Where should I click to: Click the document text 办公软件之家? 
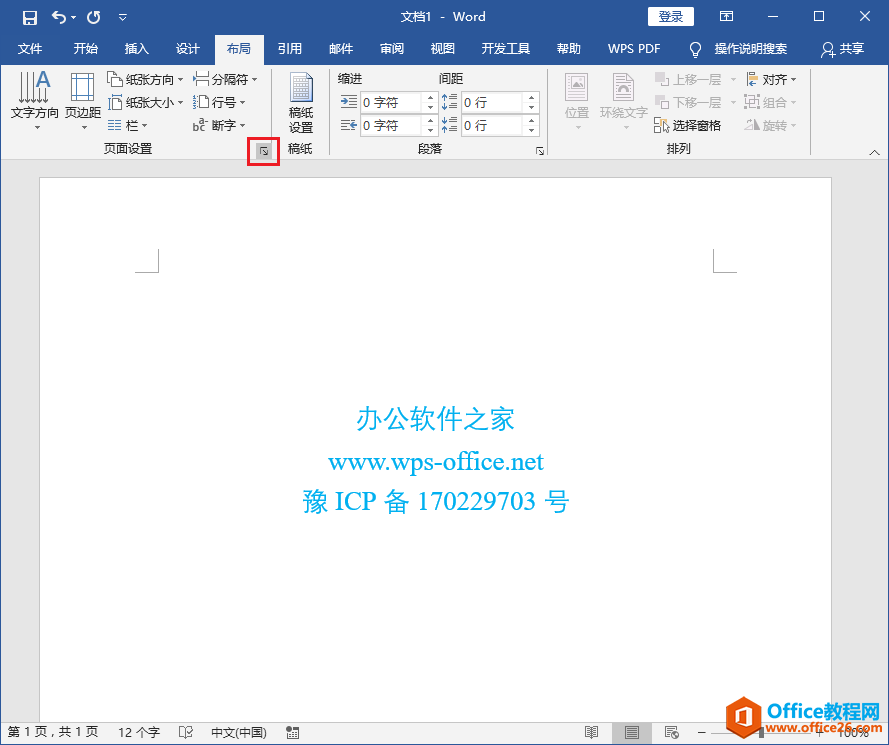click(435, 420)
